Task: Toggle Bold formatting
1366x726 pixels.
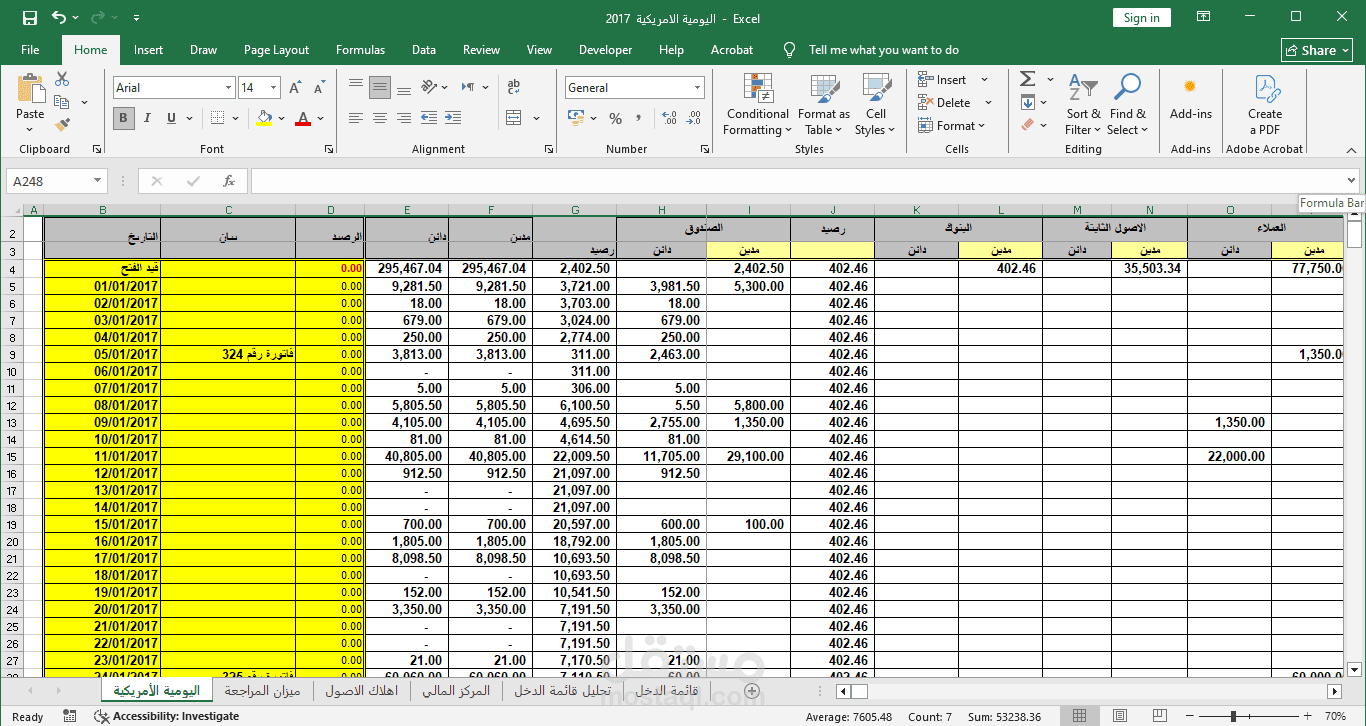Action: [x=124, y=118]
